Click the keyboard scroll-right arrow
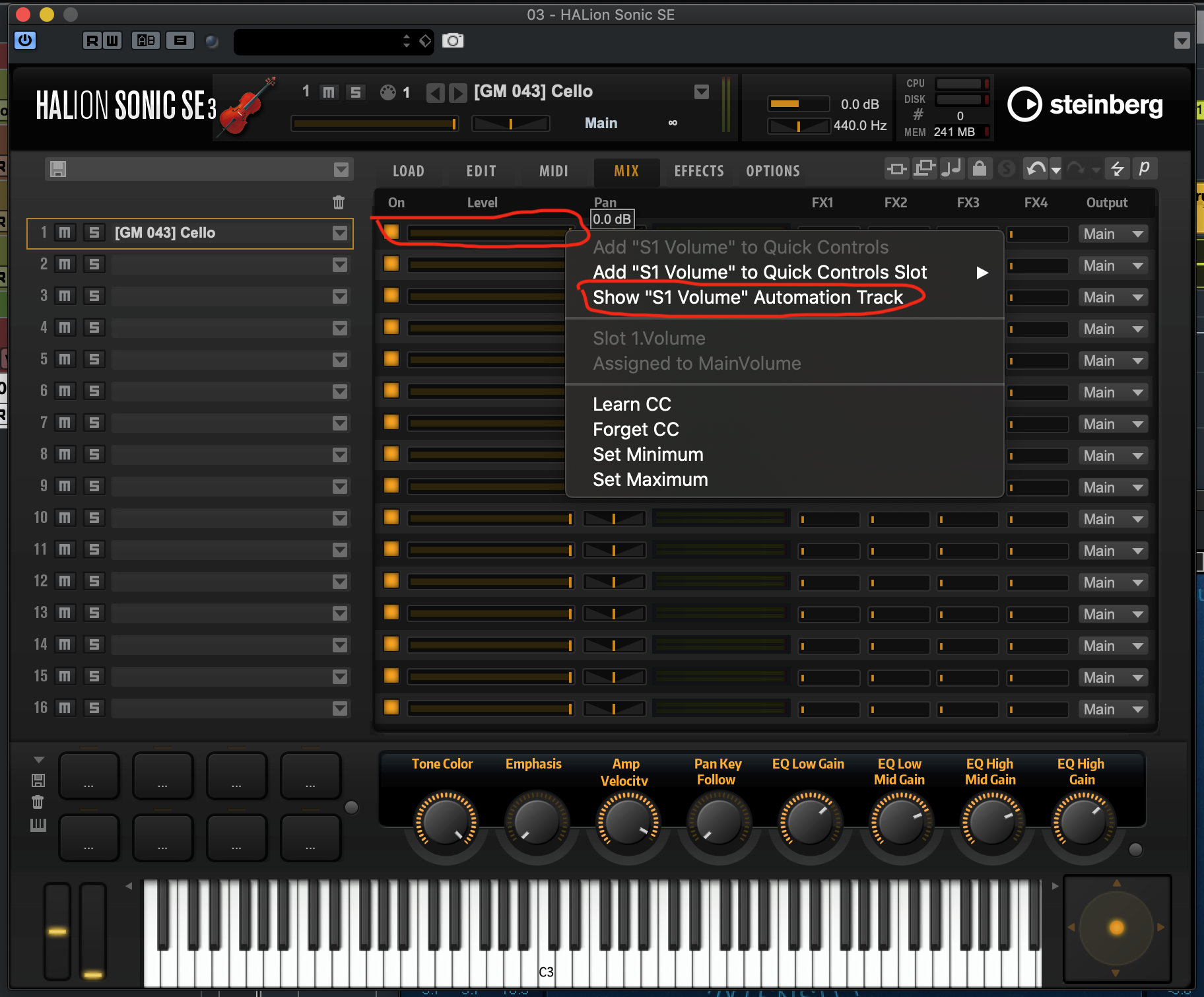Screen dimensions: 1204x997 click(x=1055, y=885)
